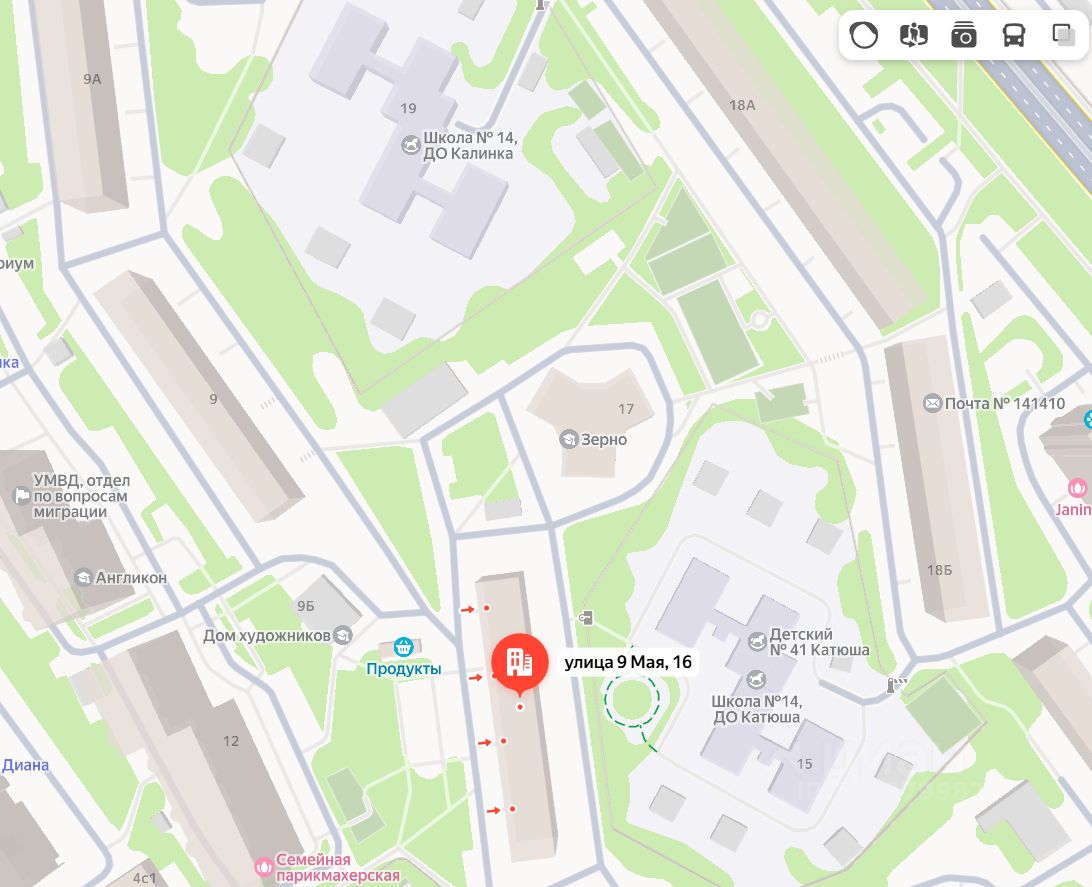
Task: Select Детский № 41 Катюша place
Action: point(819,642)
